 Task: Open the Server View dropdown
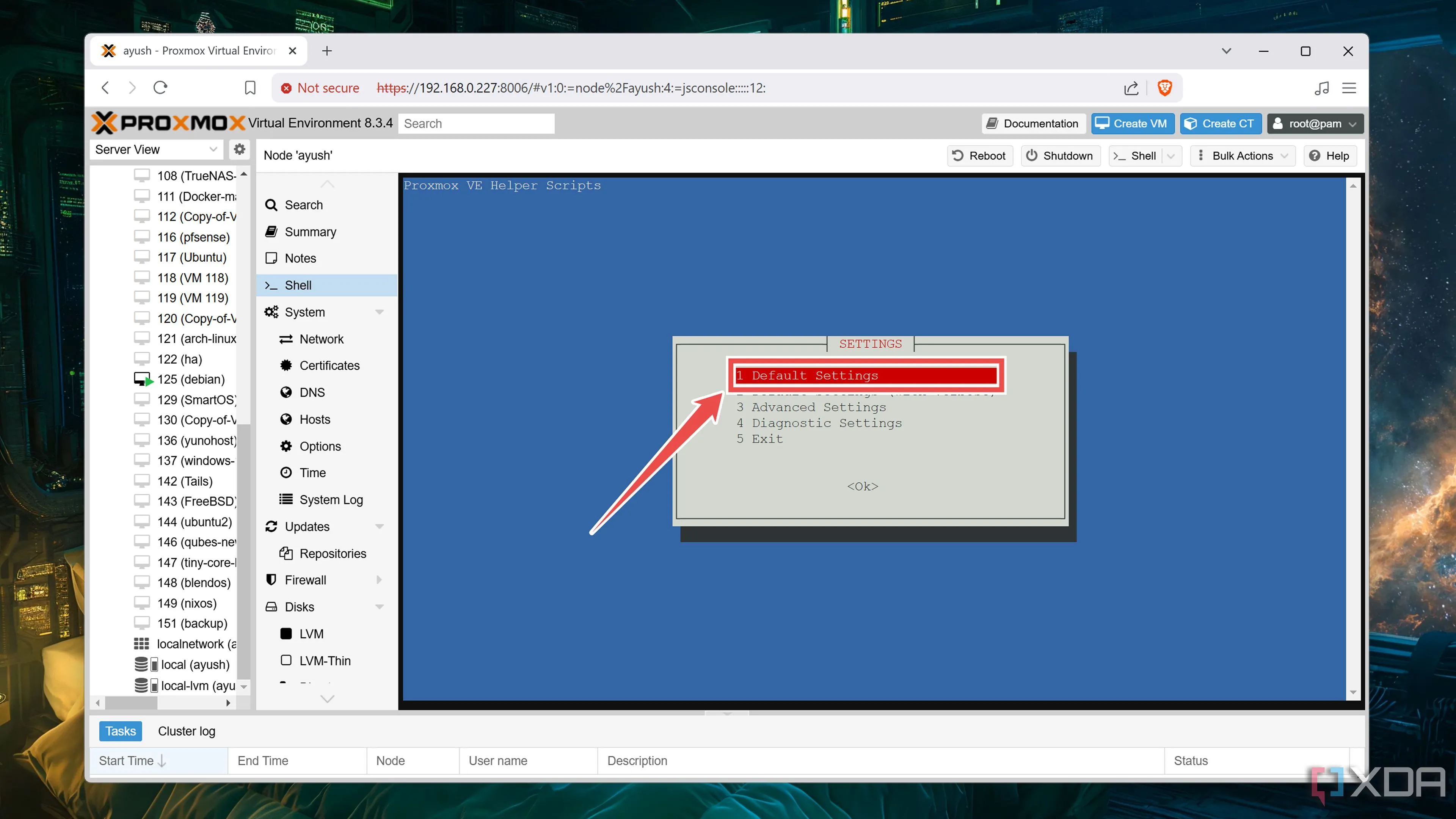click(x=156, y=149)
